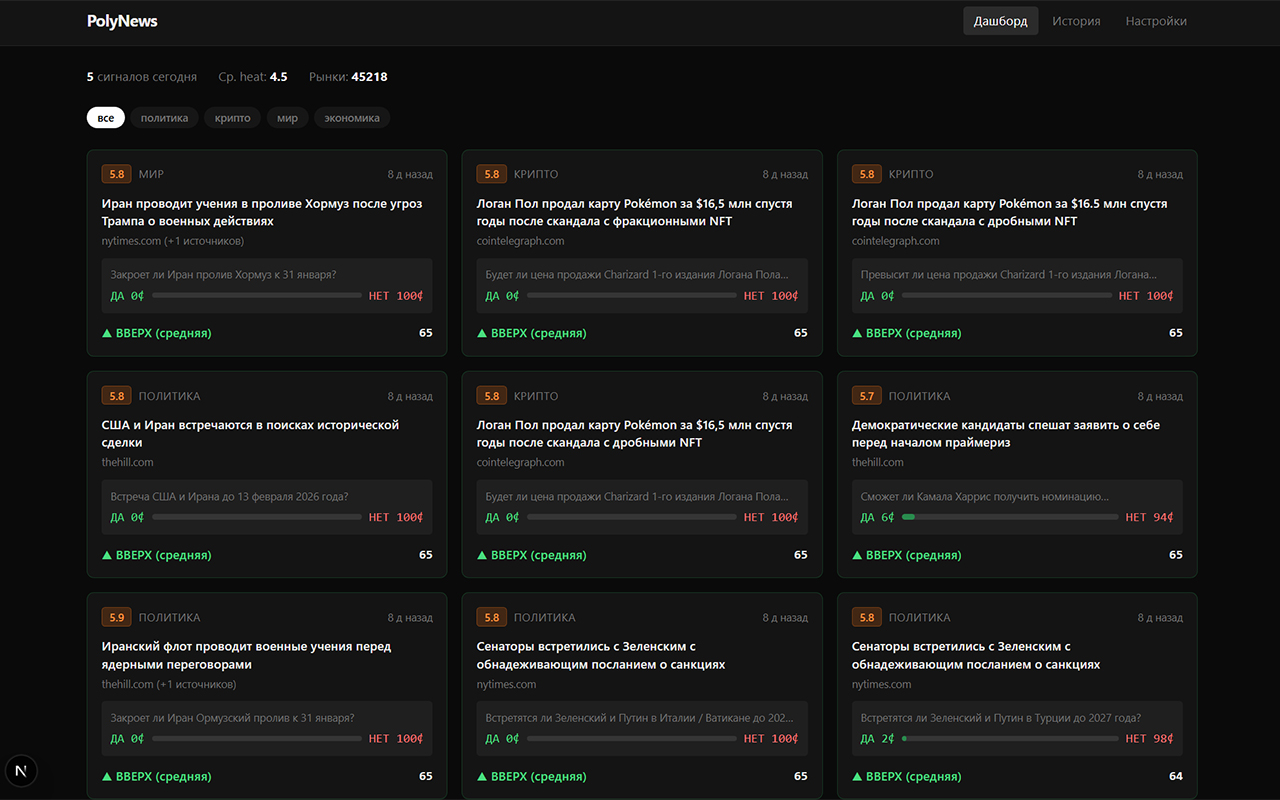Image resolution: width=1280 pixels, height=800 pixels.
Task: Filter signals by 'мир' category
Action: [287, 118]
